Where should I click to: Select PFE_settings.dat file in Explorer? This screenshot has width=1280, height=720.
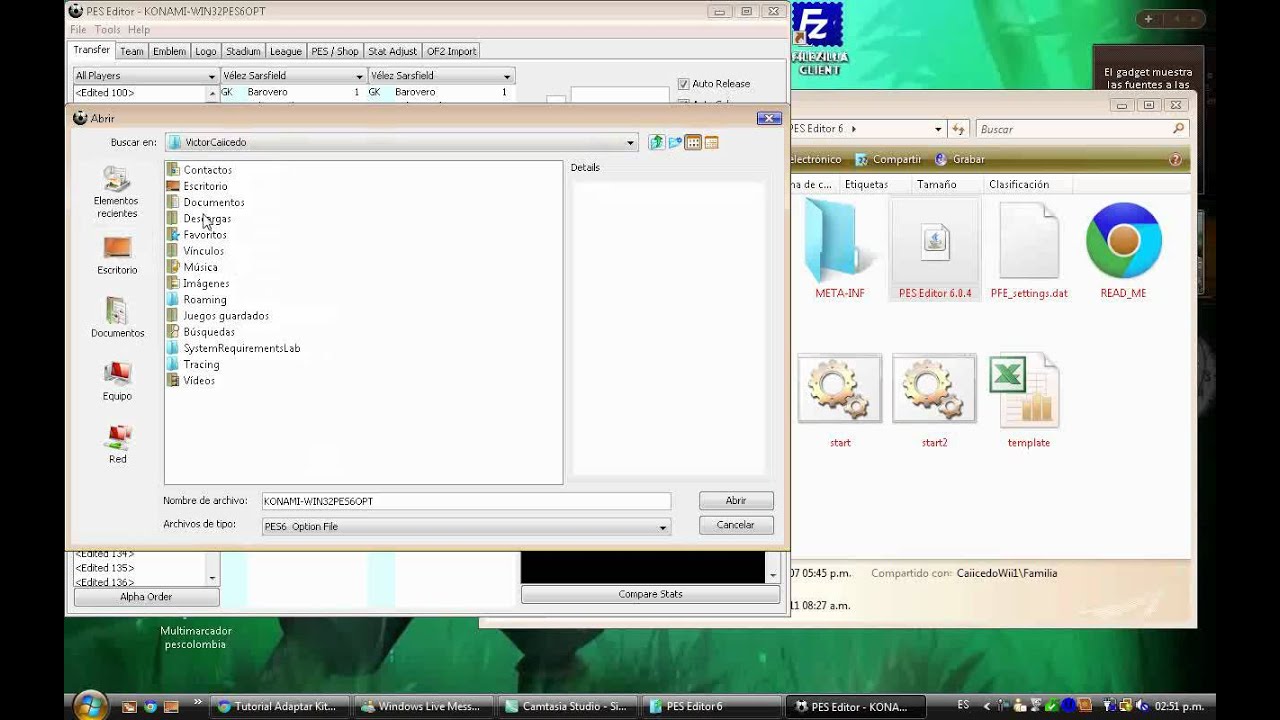[x=1029, y=250]
